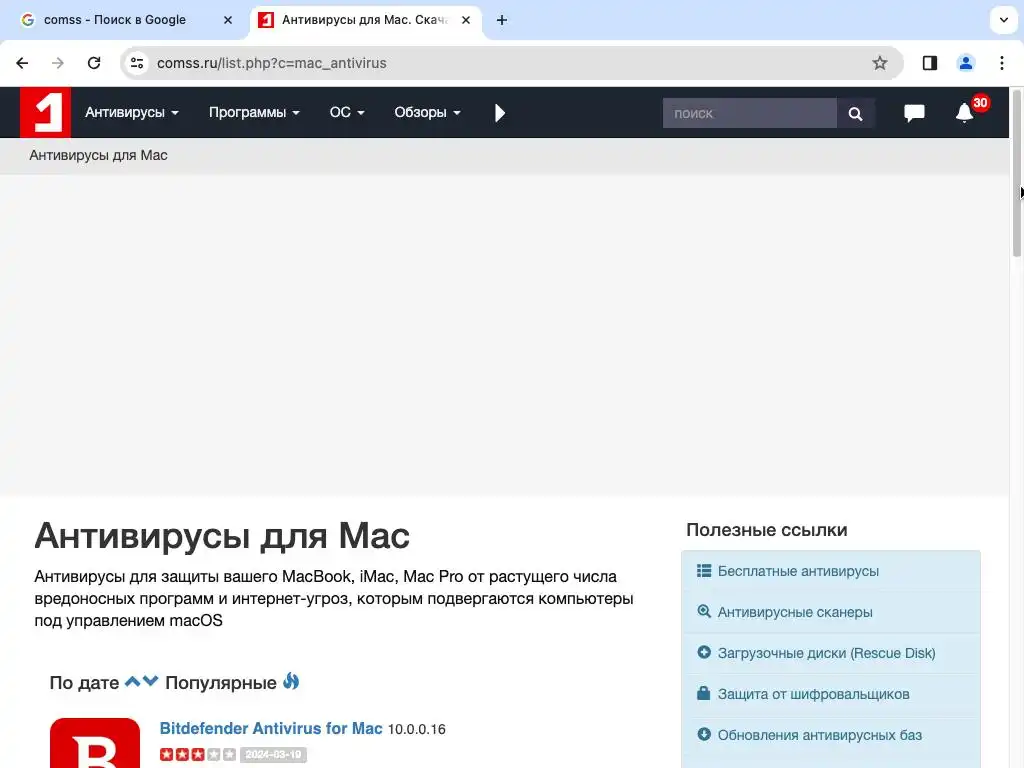
Task: Click the comss.ru address bar URL
Action: (x=272, y=63)
